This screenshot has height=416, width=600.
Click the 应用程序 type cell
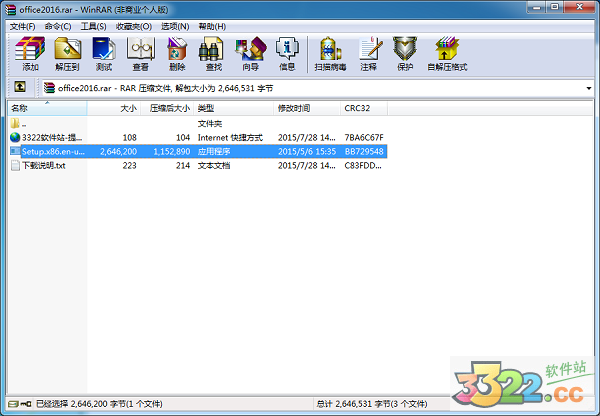[x=214, y=152]
